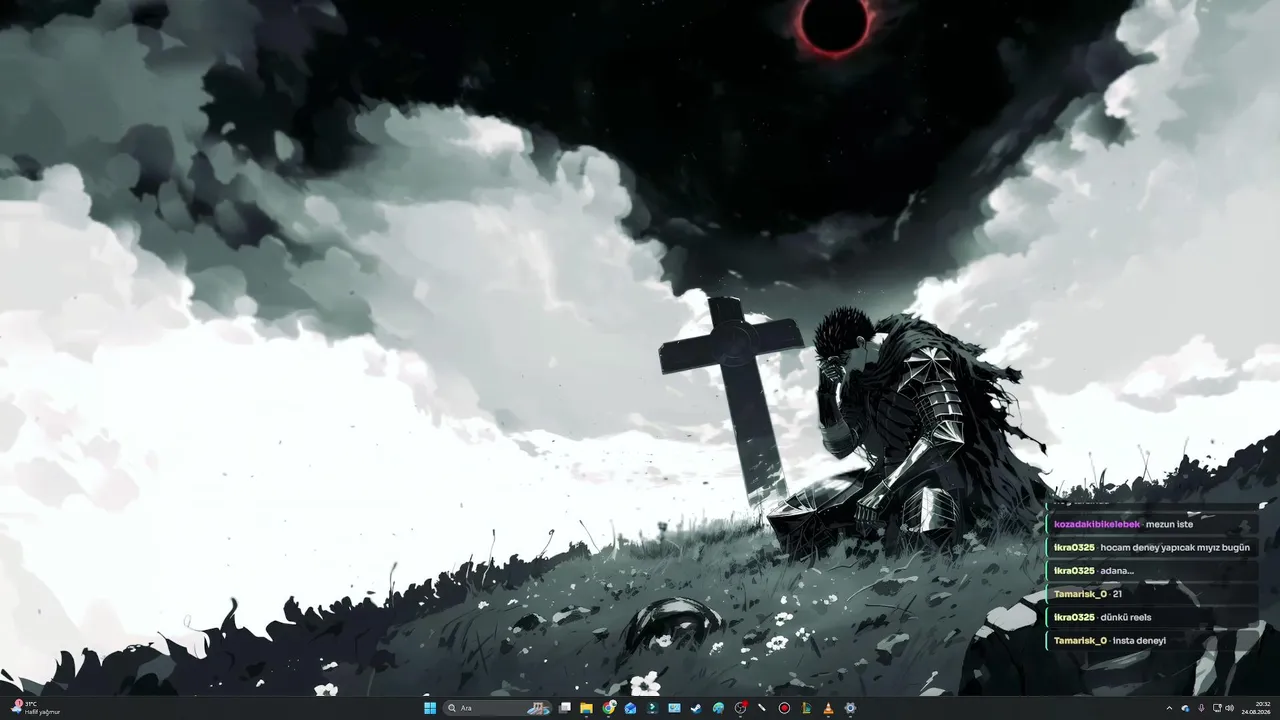Open the Mail app on the taskbar

[x=631, y=708]
